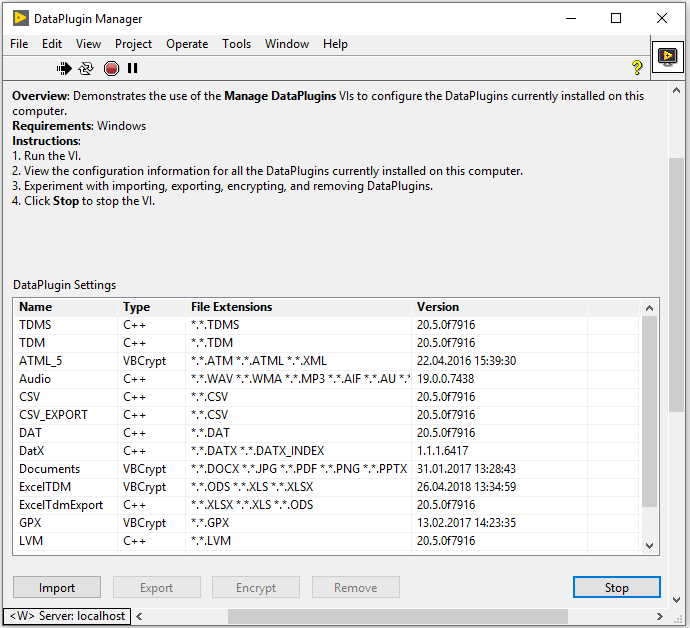Click the Run Continuously toolbar icon

point(86,69)
